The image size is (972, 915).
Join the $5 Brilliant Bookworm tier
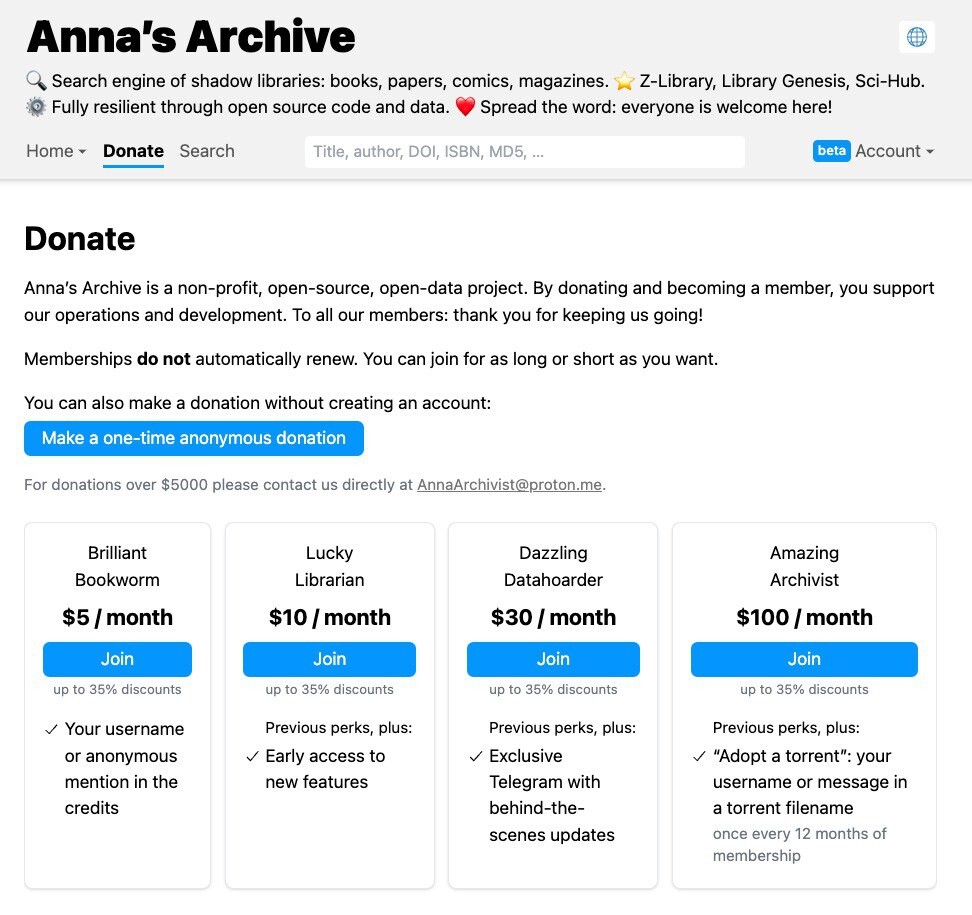[117, 659]
